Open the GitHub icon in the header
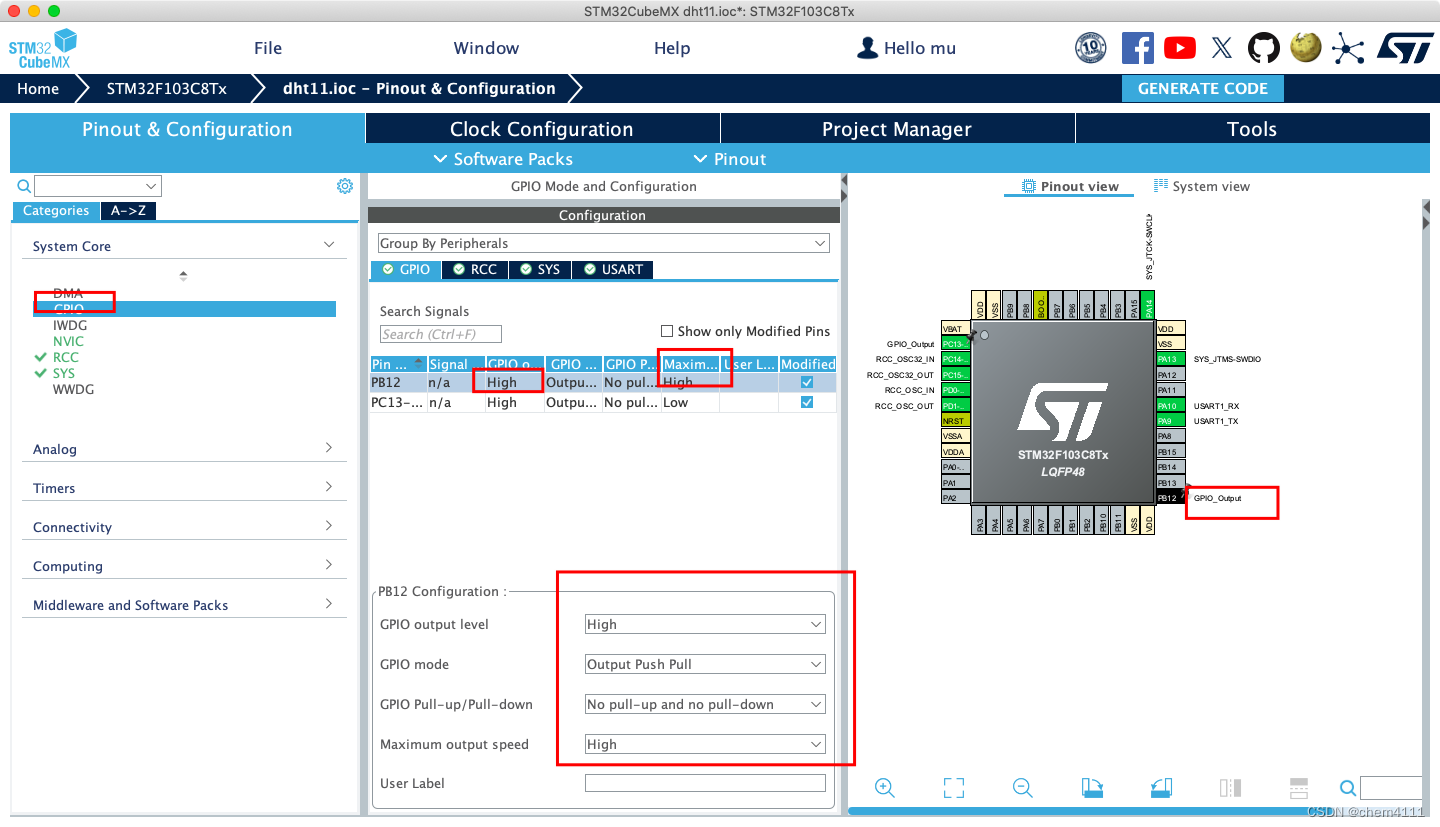The width and height of the screenshot is (1440, 827). (x=1263, y=47)
